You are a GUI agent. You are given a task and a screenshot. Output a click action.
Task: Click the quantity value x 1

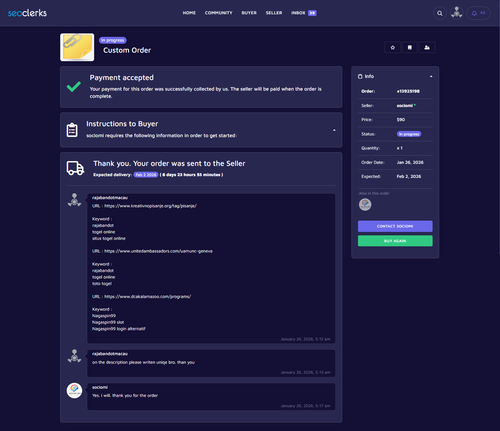pos(399,148)
